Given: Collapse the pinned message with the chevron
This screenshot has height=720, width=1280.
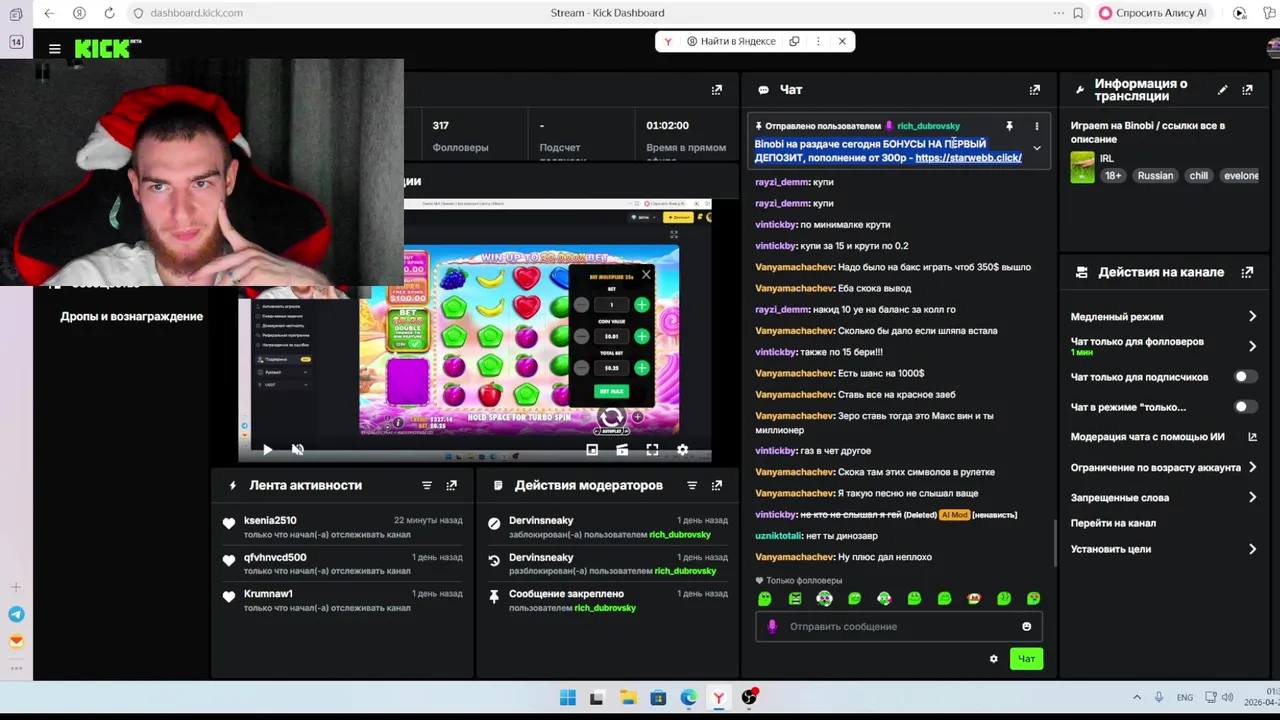Looking at the screenshot, I should pos(1037,148).
